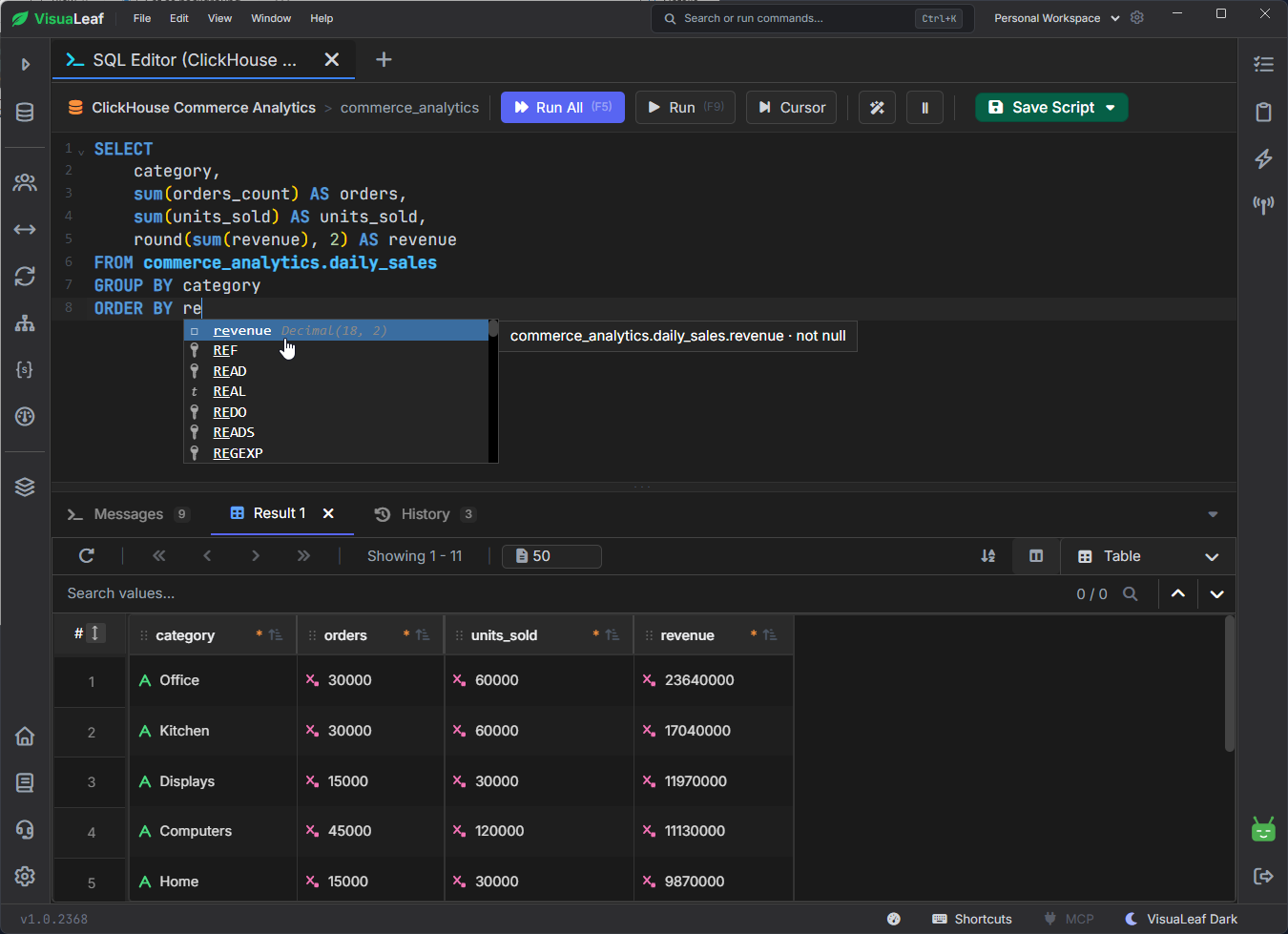Screen dimensions: 1288x934
Task: Click the pause execution button
Action: coord(924,108)
